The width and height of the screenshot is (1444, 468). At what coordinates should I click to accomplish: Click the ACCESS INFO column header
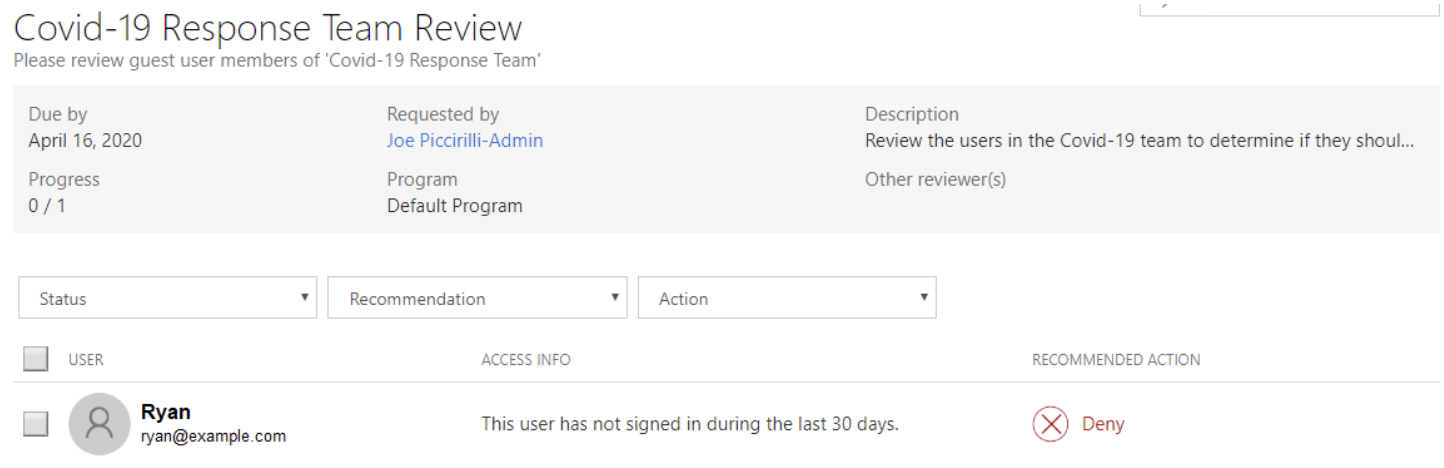tap(526, 360)
